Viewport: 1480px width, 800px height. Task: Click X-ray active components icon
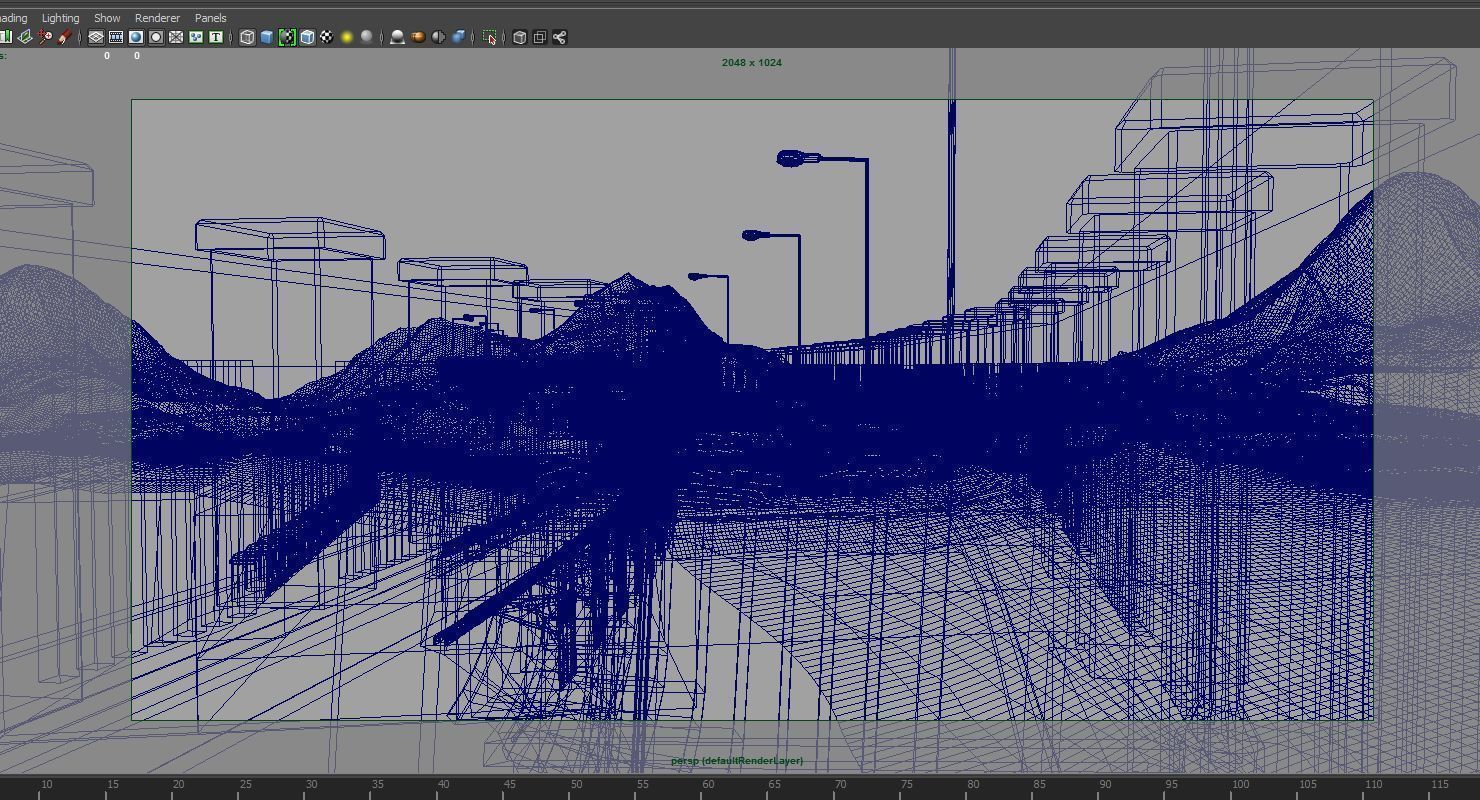point(540,37)
